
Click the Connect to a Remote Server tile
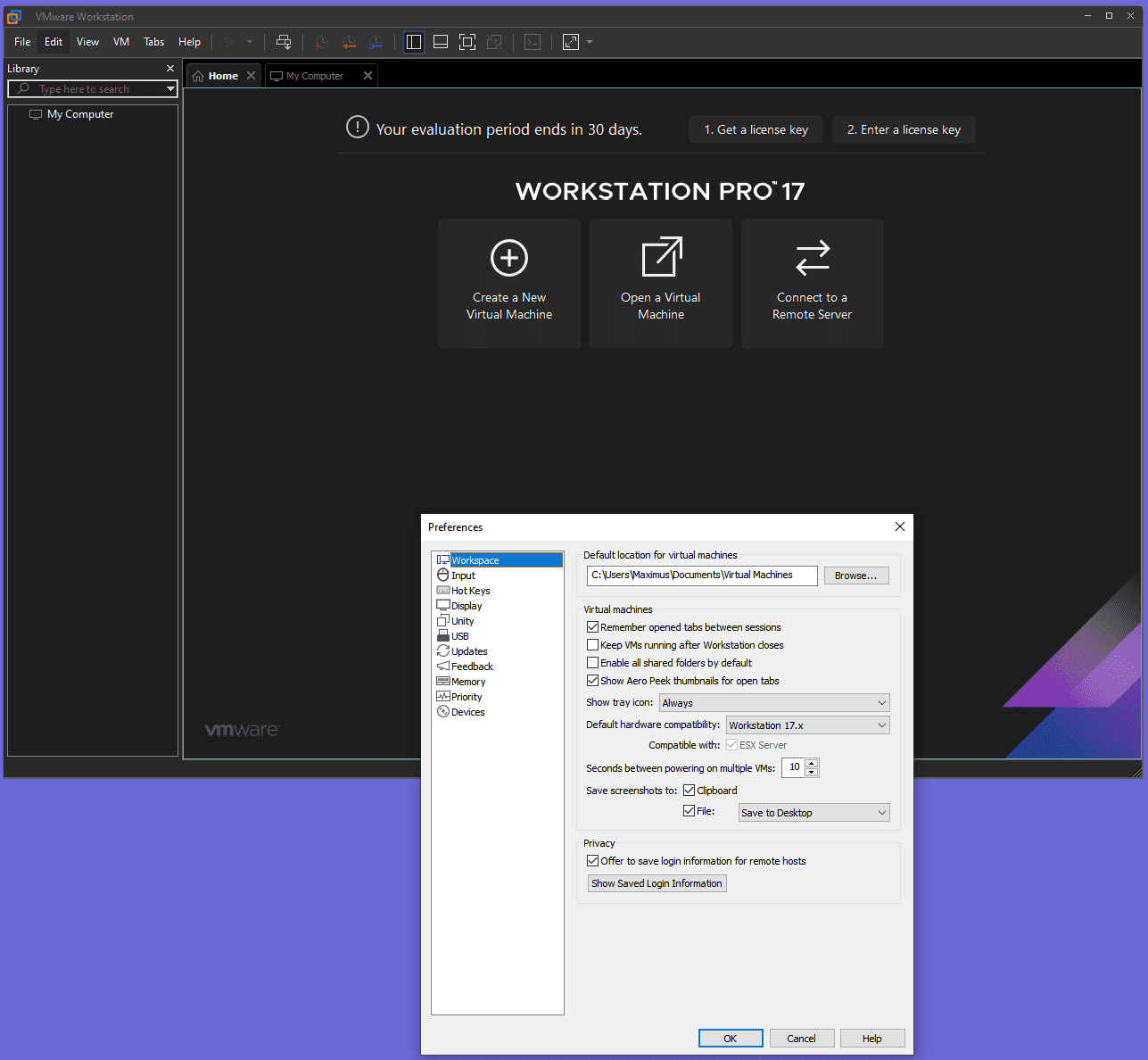pyautogui.click(x=813, y=284)
